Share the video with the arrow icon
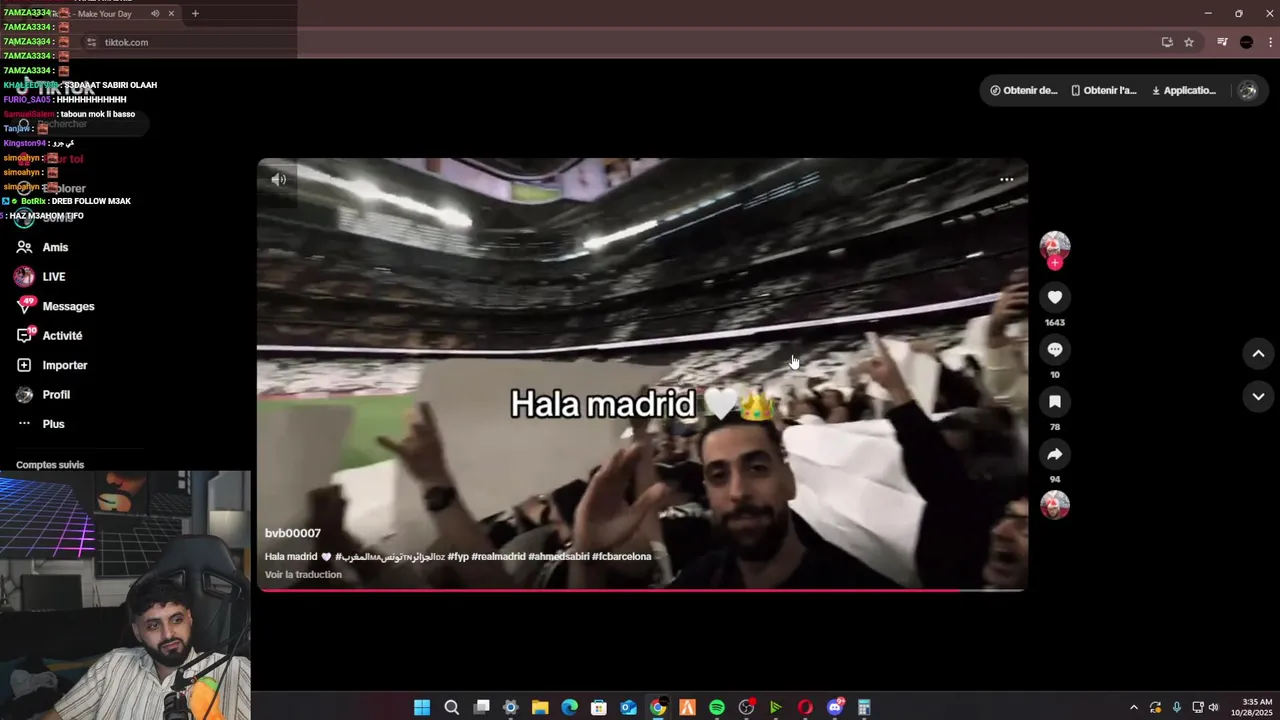1280x720 pixels. [1055, 454]
